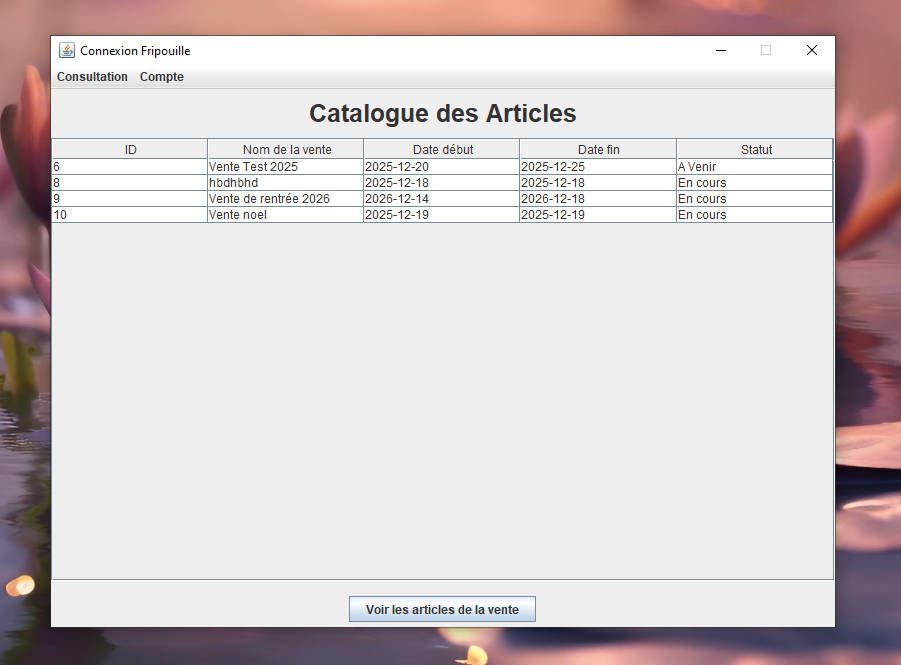Click the Catalogue des Articles title
Image resolution: width=901 pixels, height=665 pixels.
tap(442, 113)
